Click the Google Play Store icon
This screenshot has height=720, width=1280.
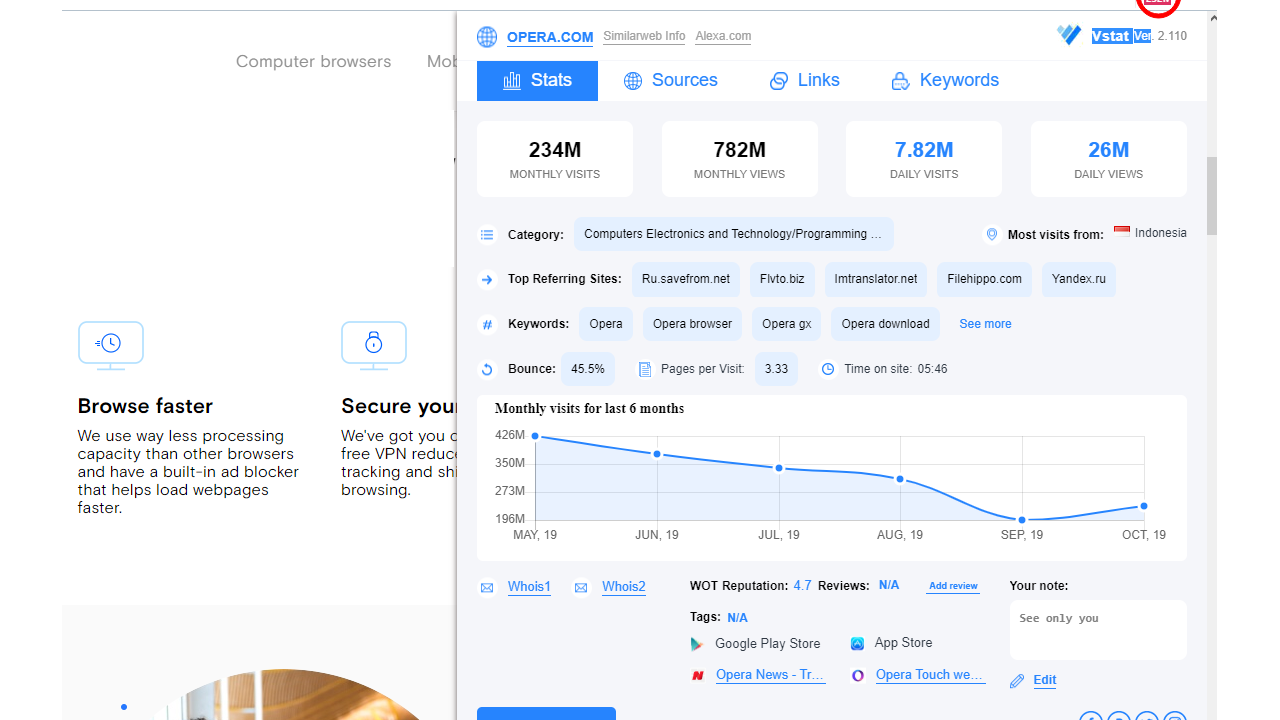pos(697,644)
